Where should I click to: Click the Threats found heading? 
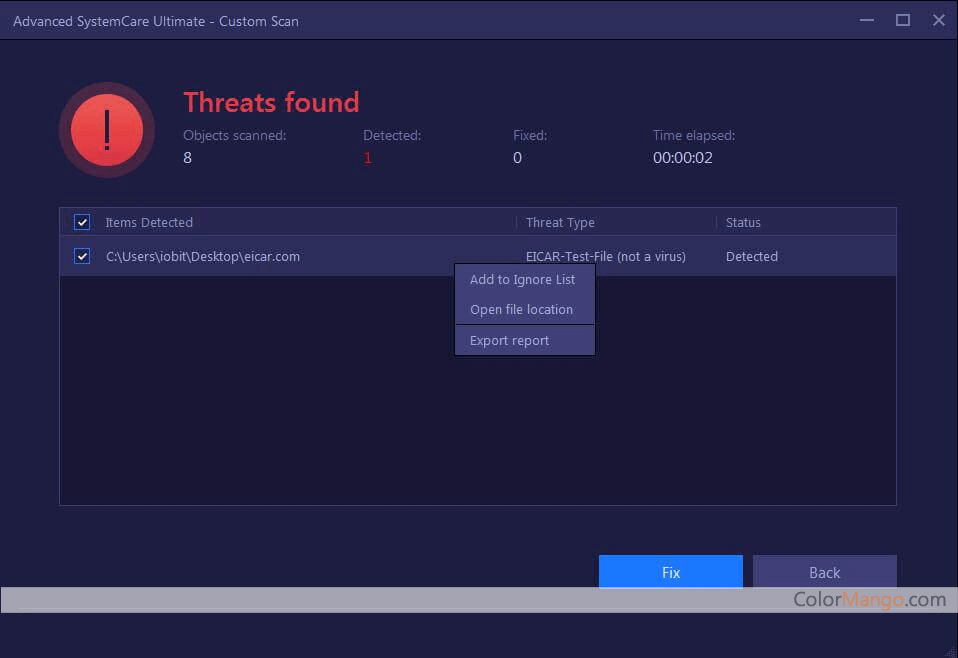pos(271,102)
